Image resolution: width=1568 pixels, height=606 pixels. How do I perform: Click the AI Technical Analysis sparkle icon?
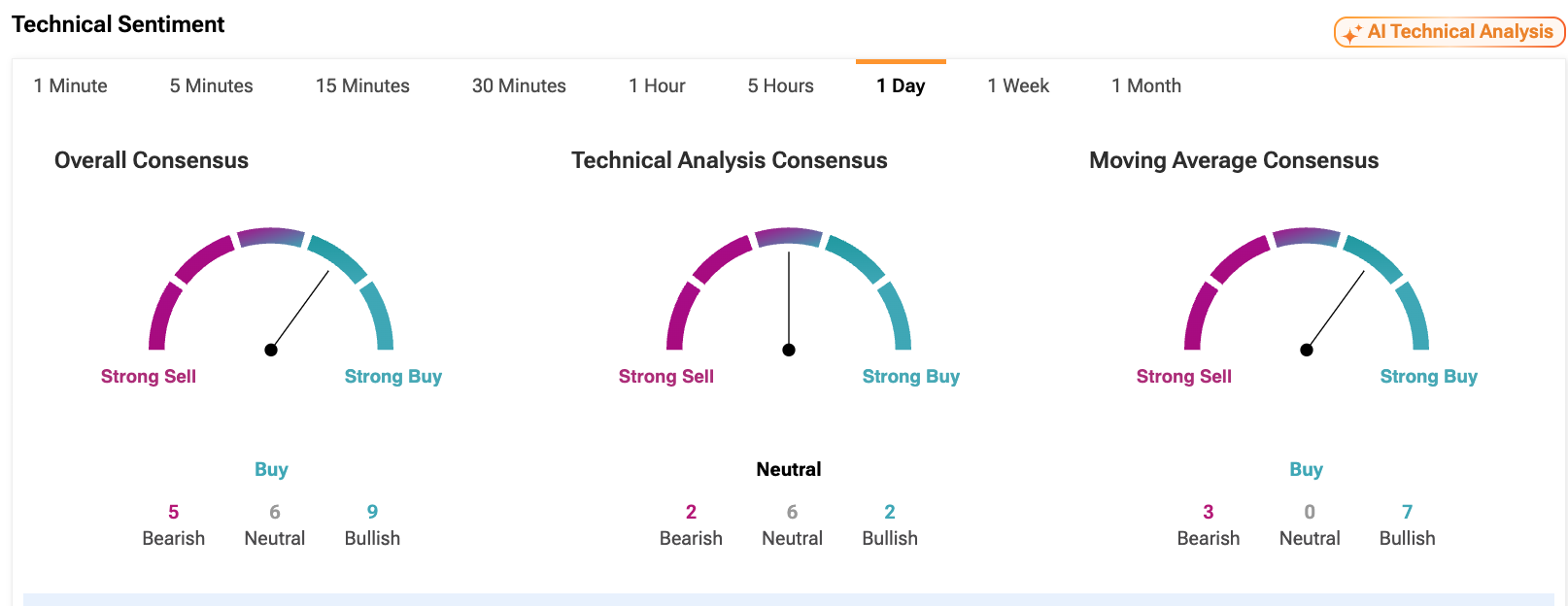(x=1351, y=33)
